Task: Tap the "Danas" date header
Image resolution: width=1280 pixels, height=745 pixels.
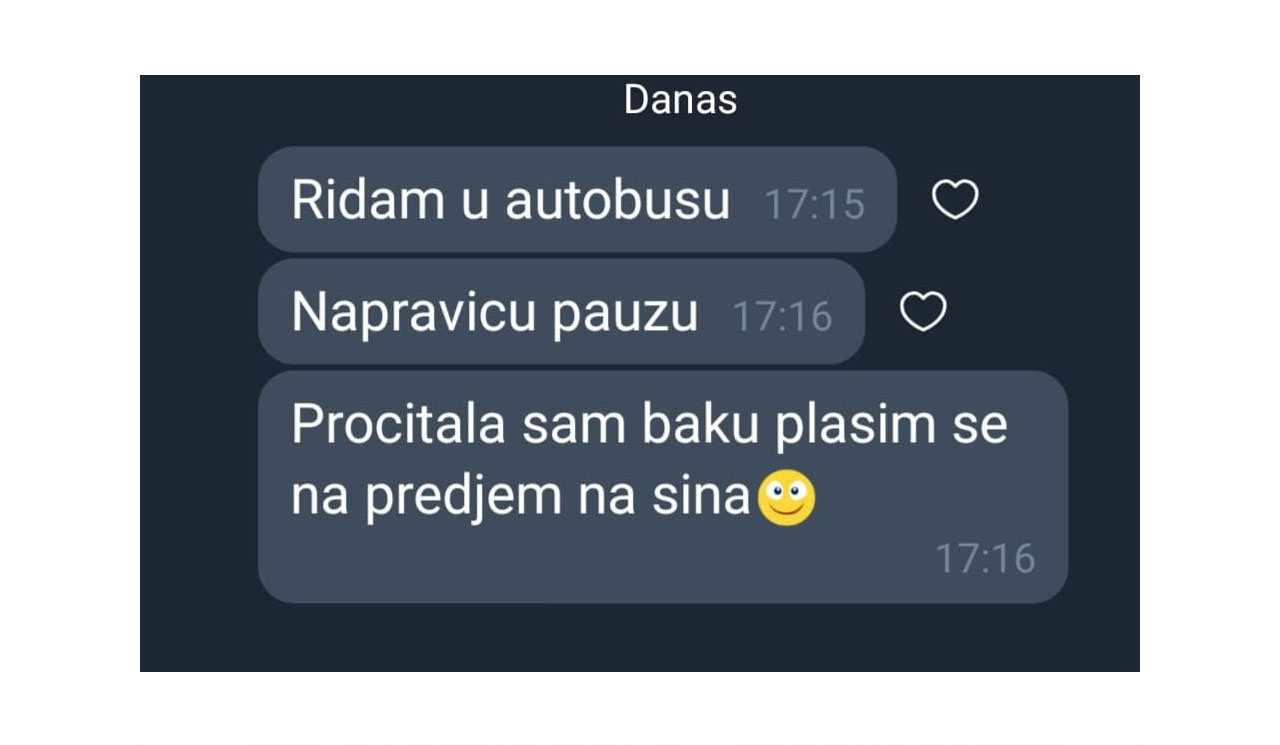Action: (680, 100)
